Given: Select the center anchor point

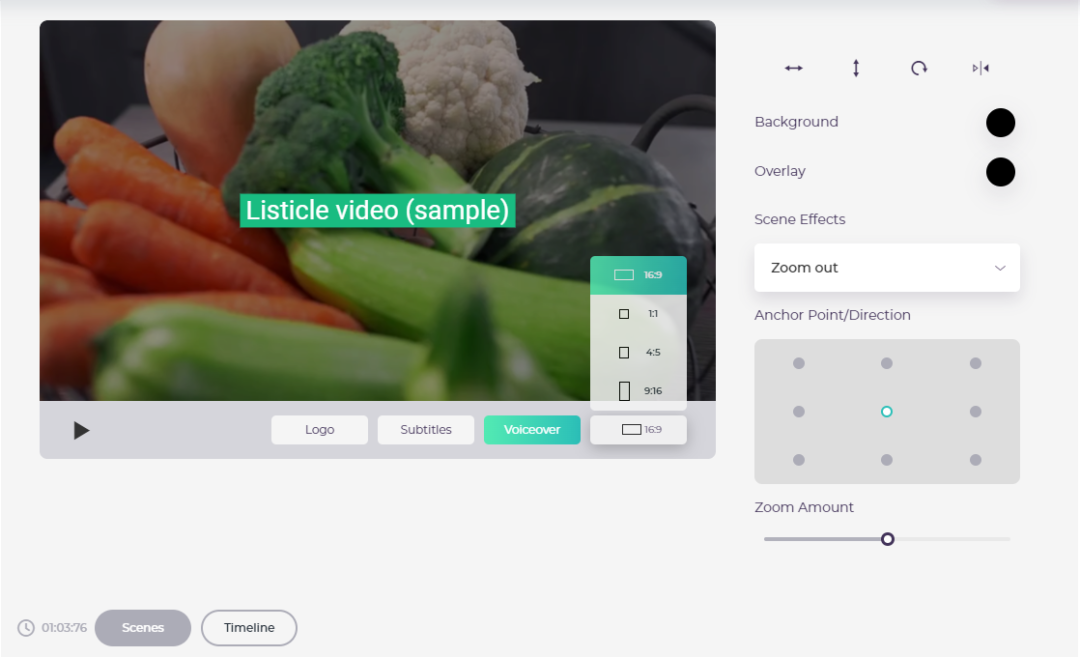Looking at the screenshot, I should click(887, 412).
